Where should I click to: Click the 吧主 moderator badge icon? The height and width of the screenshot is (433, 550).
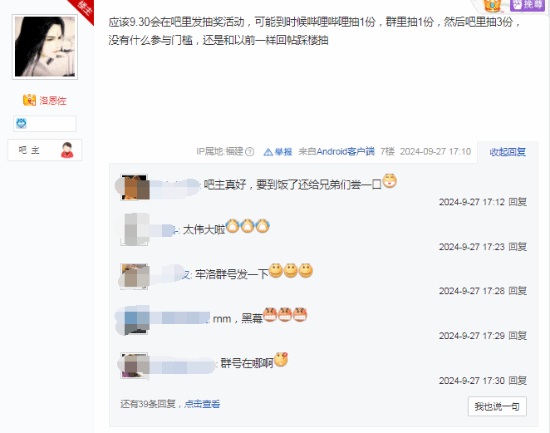point(67,150)
